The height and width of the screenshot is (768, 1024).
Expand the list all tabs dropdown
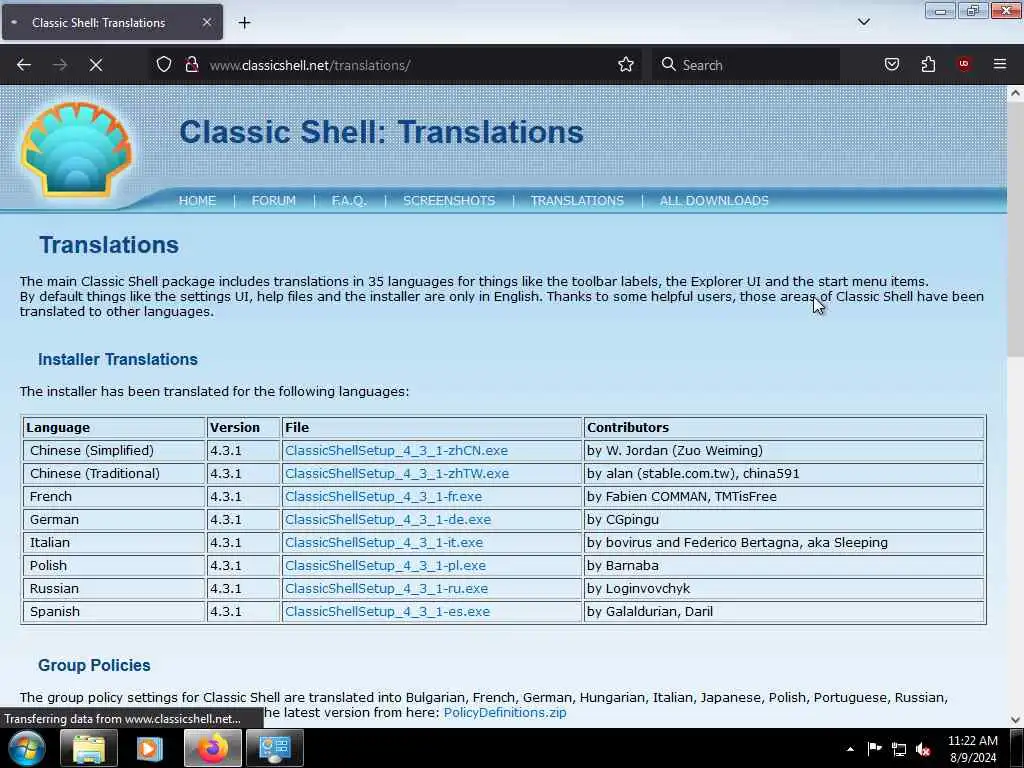pyautogui.click(x=863, y=22)
